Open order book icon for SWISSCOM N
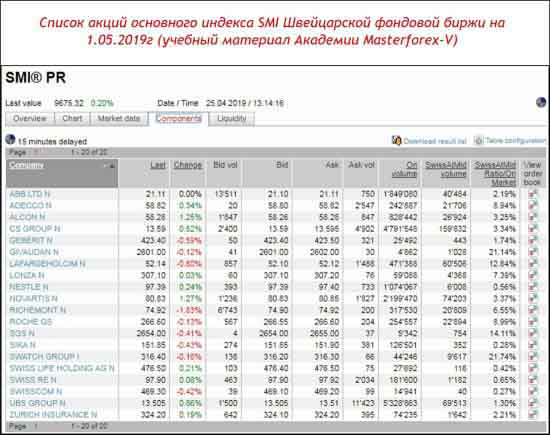550x435 pixels. coord(533,392)
